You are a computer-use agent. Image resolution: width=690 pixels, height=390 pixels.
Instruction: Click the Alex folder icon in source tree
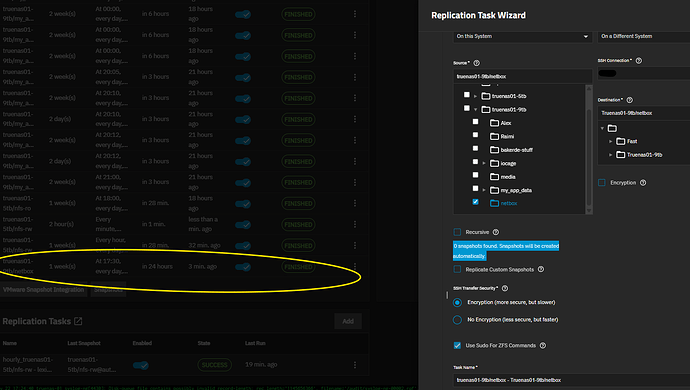pyautogui.click(x=494, y=123)
